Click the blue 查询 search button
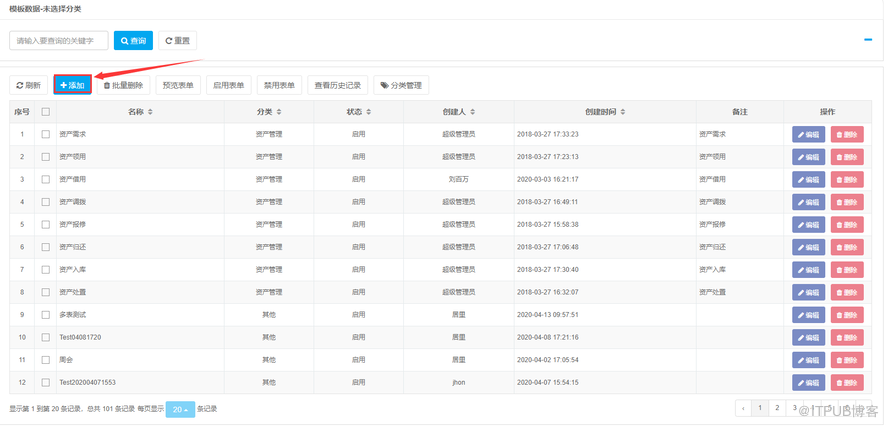 click(x=132, y=41)
